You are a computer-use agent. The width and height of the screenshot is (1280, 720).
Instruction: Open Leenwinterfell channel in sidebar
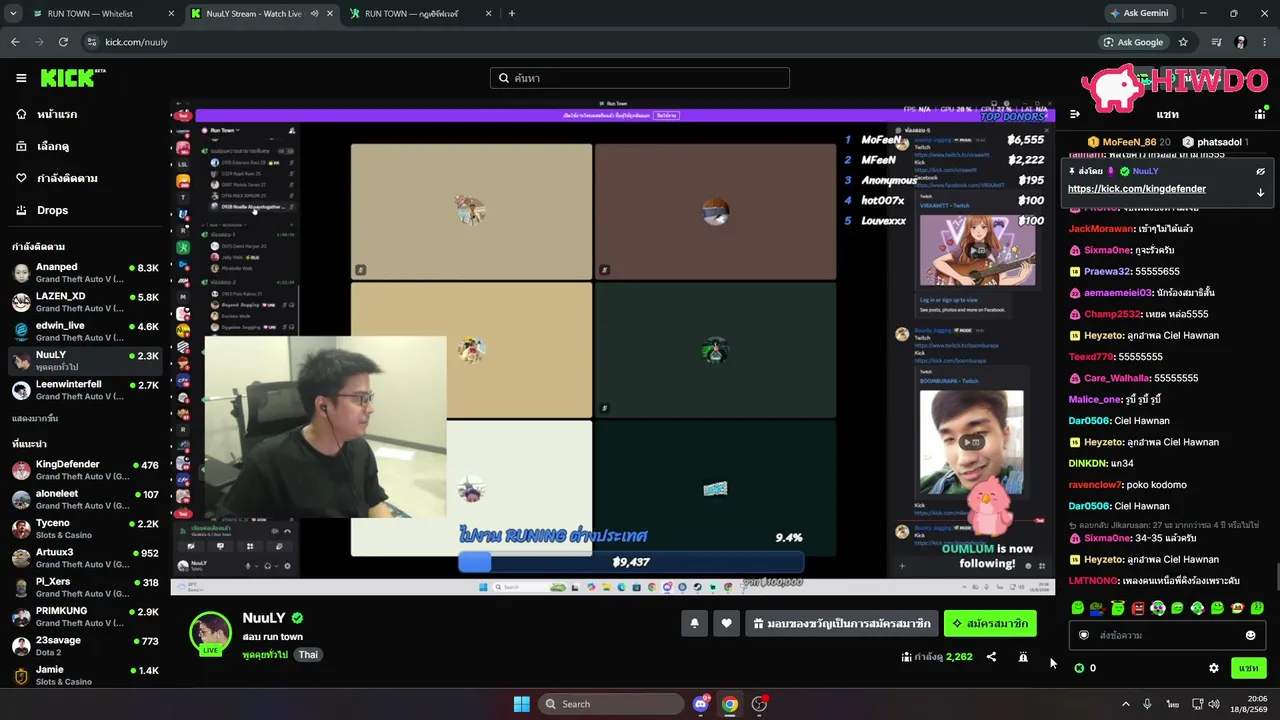click(85, 390)
